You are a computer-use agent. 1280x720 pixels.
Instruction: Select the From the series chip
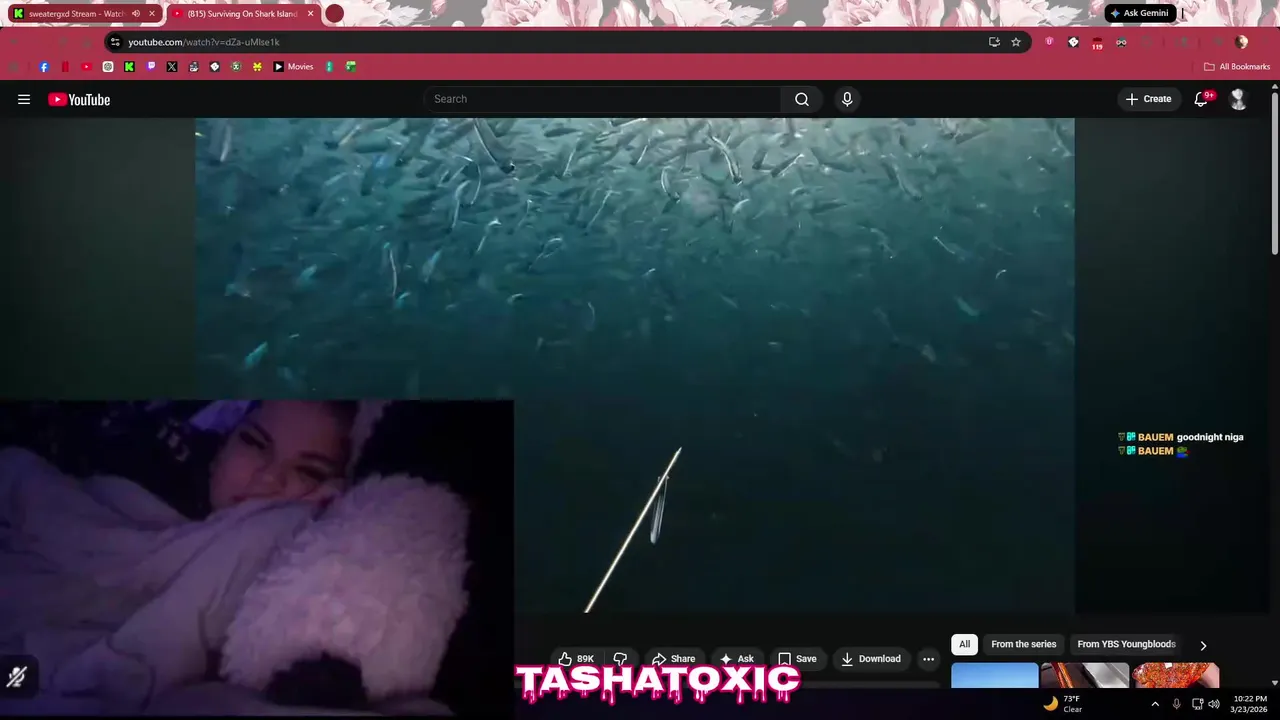tap(1023, 645)
